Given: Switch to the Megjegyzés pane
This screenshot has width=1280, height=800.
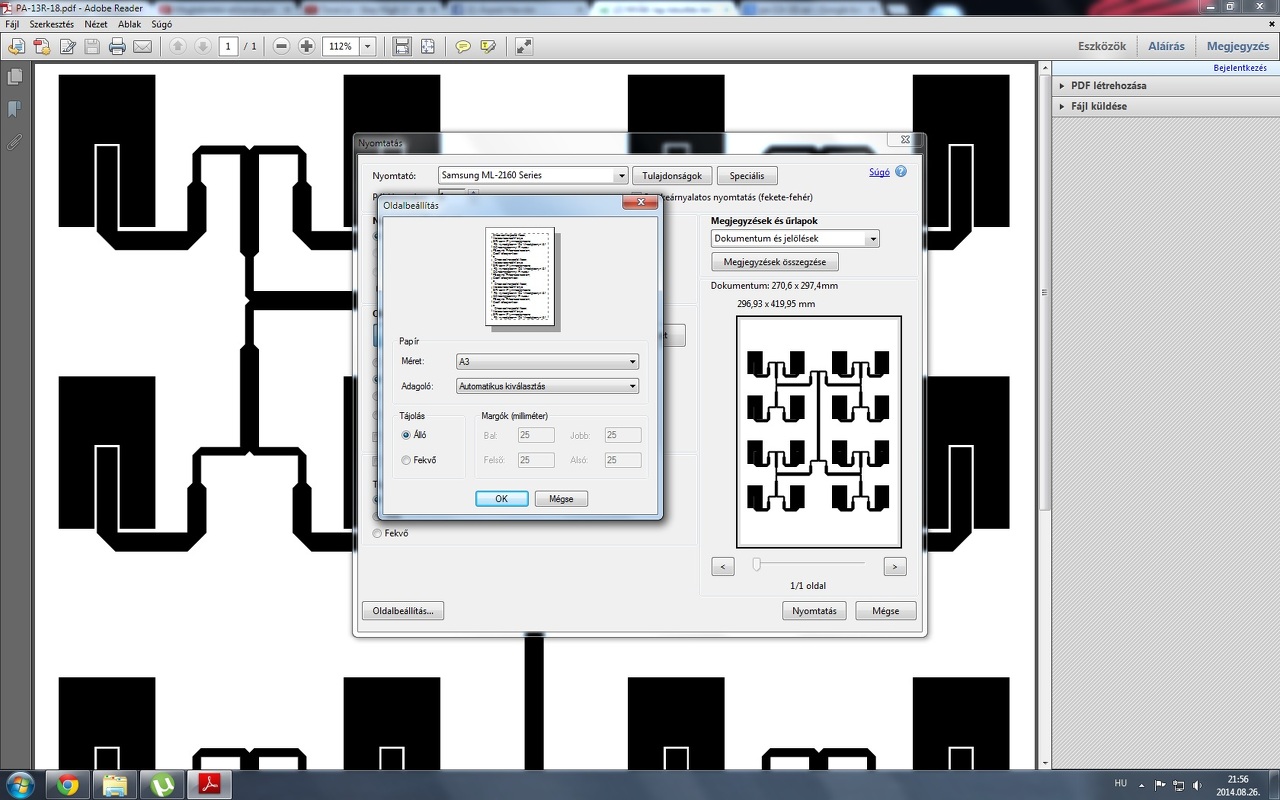Looking at the screenshot, I should click(x=1238, y=46).
